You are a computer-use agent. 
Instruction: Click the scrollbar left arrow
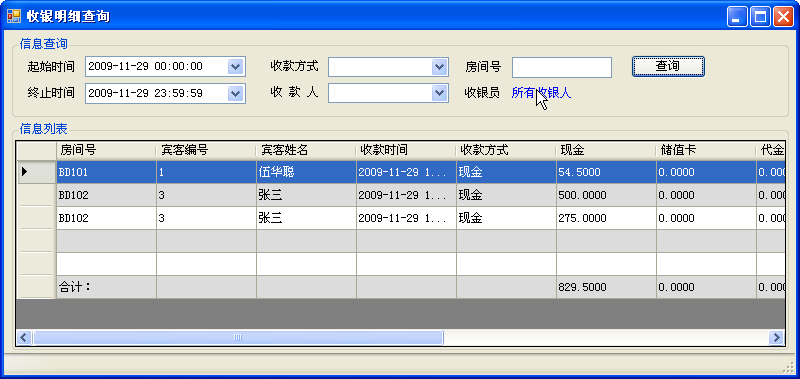(x=24, y=337)
